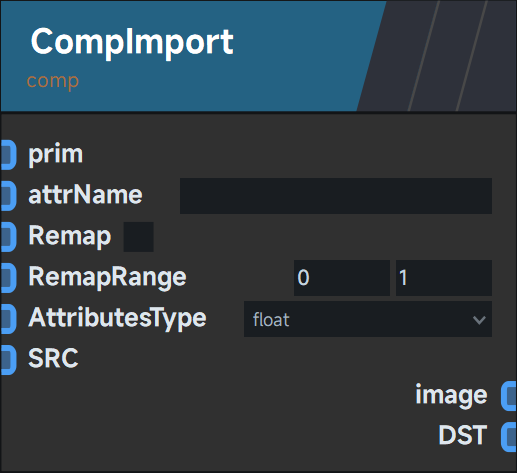Click the second diagonal stripe in header
517x473 pixels.
(x=448, y=56)
